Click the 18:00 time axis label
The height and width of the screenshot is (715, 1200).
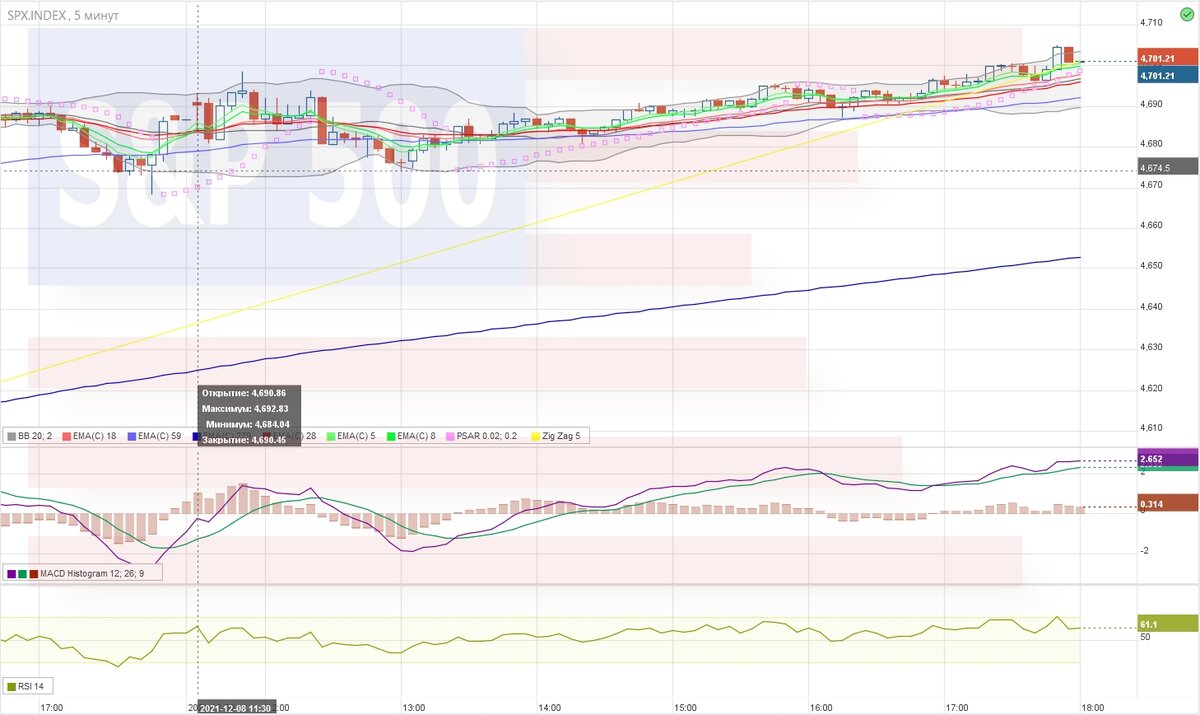tap(1093, 707)
